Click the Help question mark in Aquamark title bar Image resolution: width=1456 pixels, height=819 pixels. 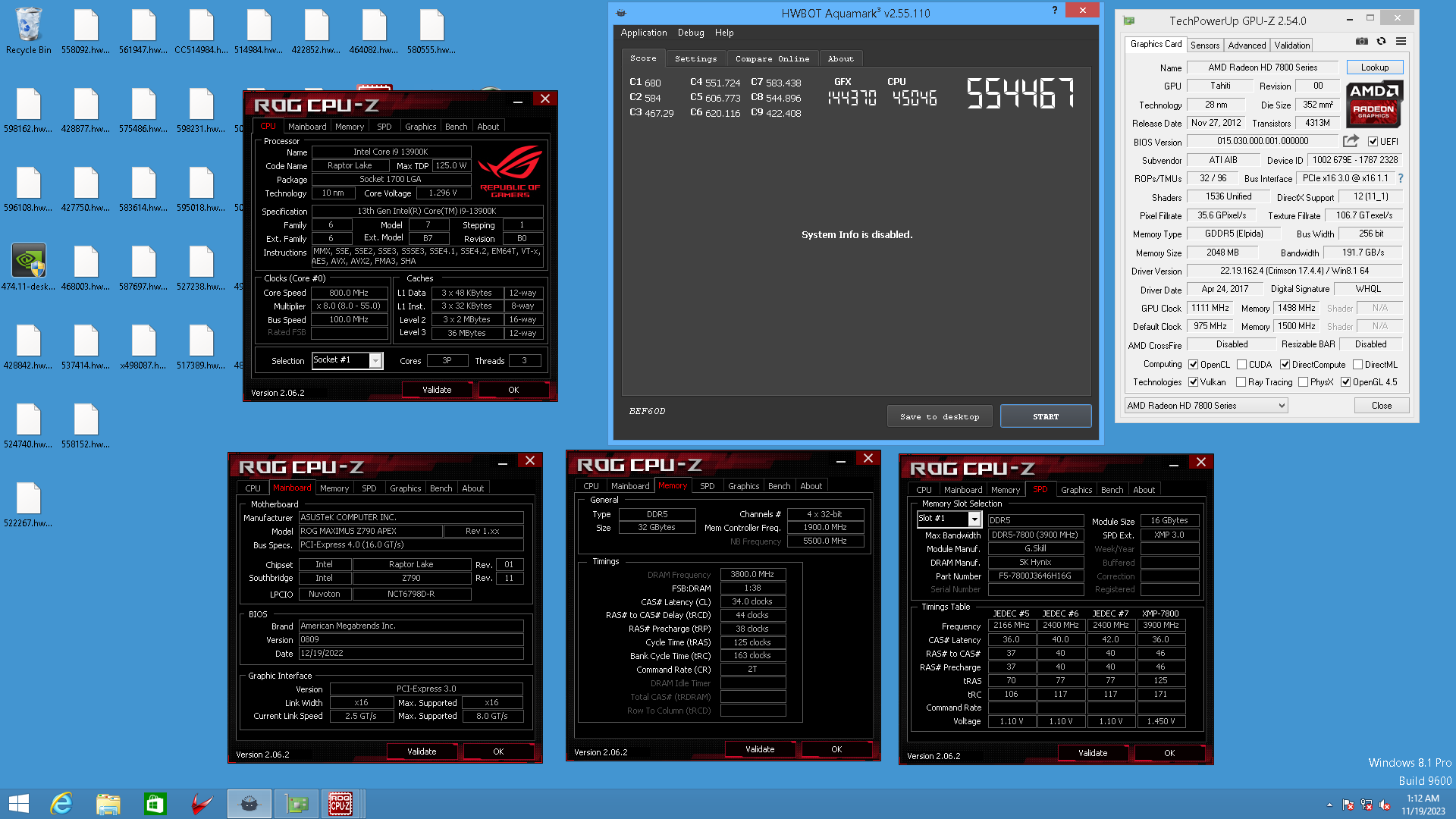click(x=1054, y=10)
